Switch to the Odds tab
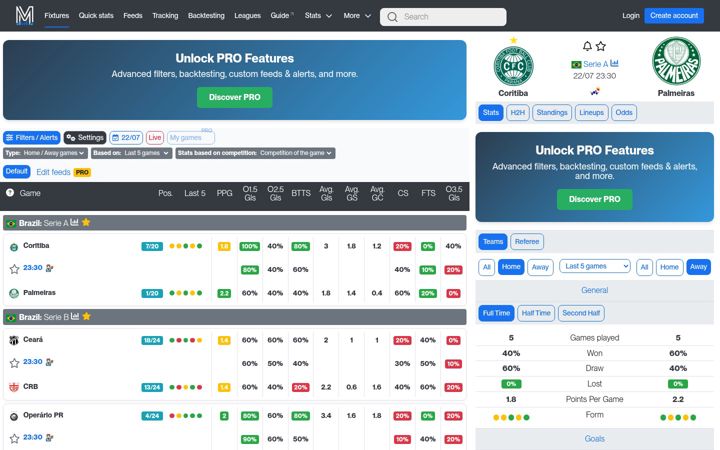The image size is (720, 450). (624, 112)
